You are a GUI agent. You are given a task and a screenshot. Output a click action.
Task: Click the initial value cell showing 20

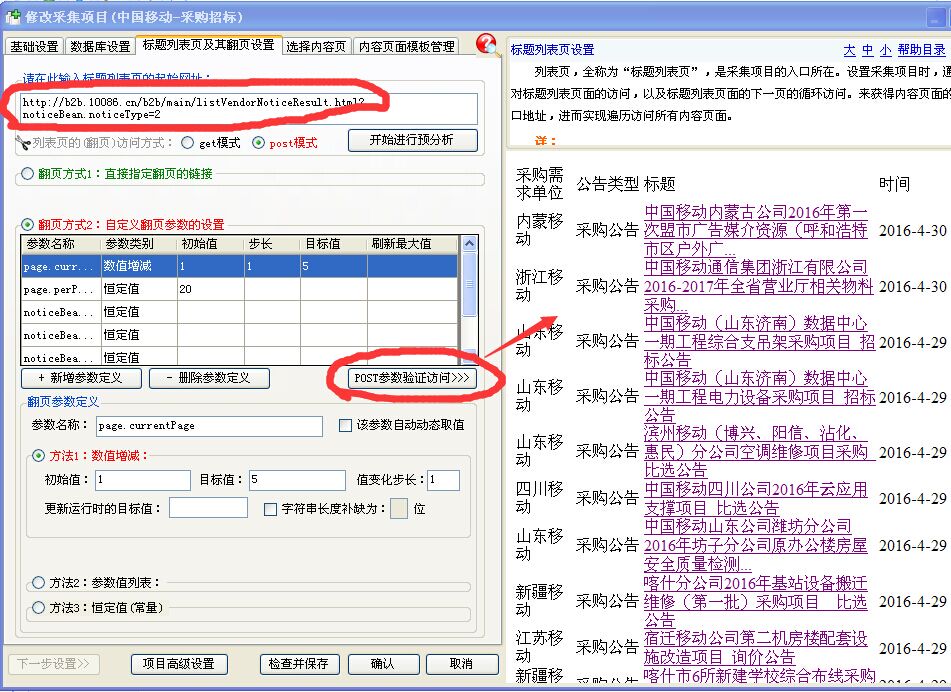210,289
